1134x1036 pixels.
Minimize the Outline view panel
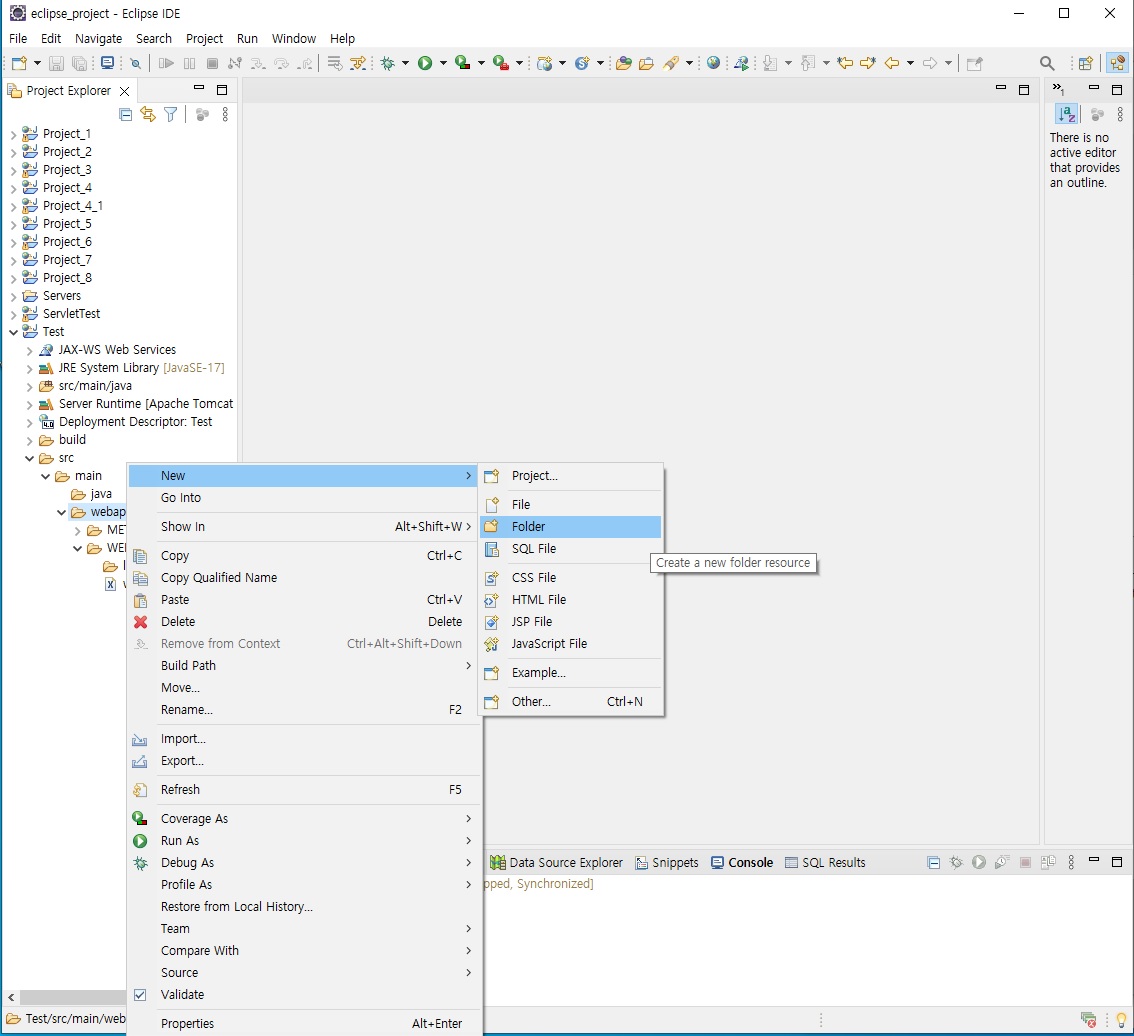1094,88
